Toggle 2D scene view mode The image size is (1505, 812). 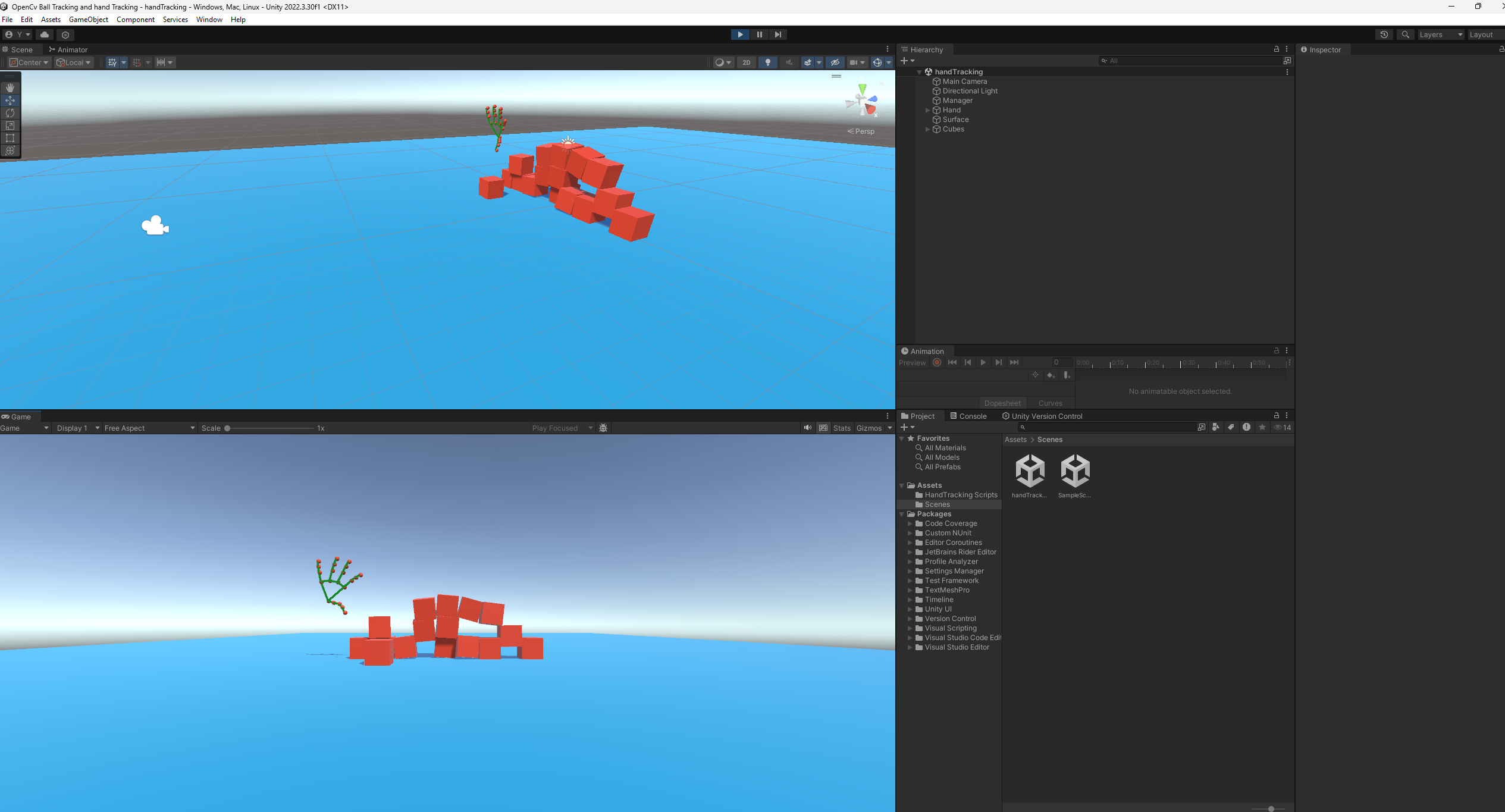(x=746, y=62)
